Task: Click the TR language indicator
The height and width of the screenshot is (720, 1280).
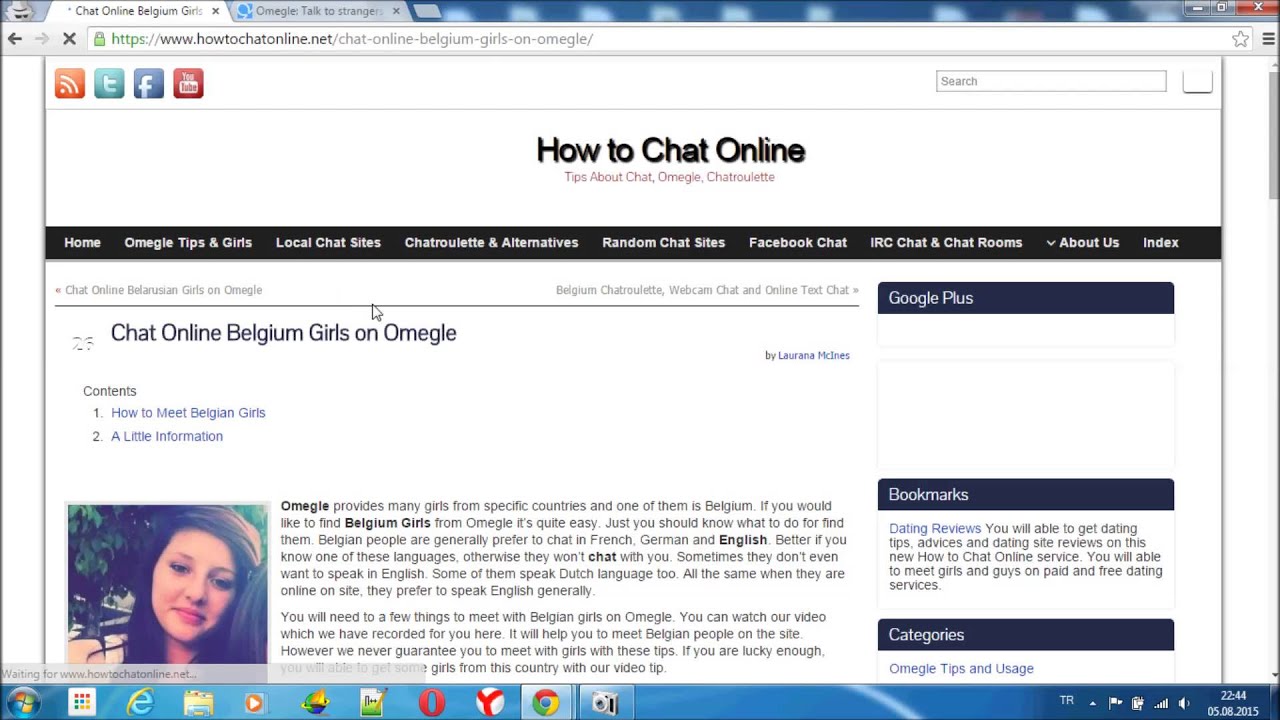Action: (1066, 701)
